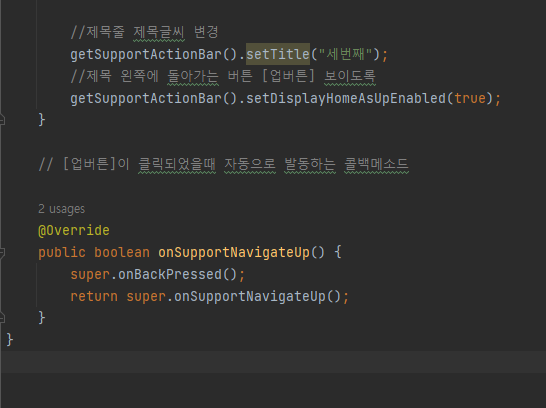The image size is (546, 408).
Task: Click the true argument keyword
Action: point(470,99)
